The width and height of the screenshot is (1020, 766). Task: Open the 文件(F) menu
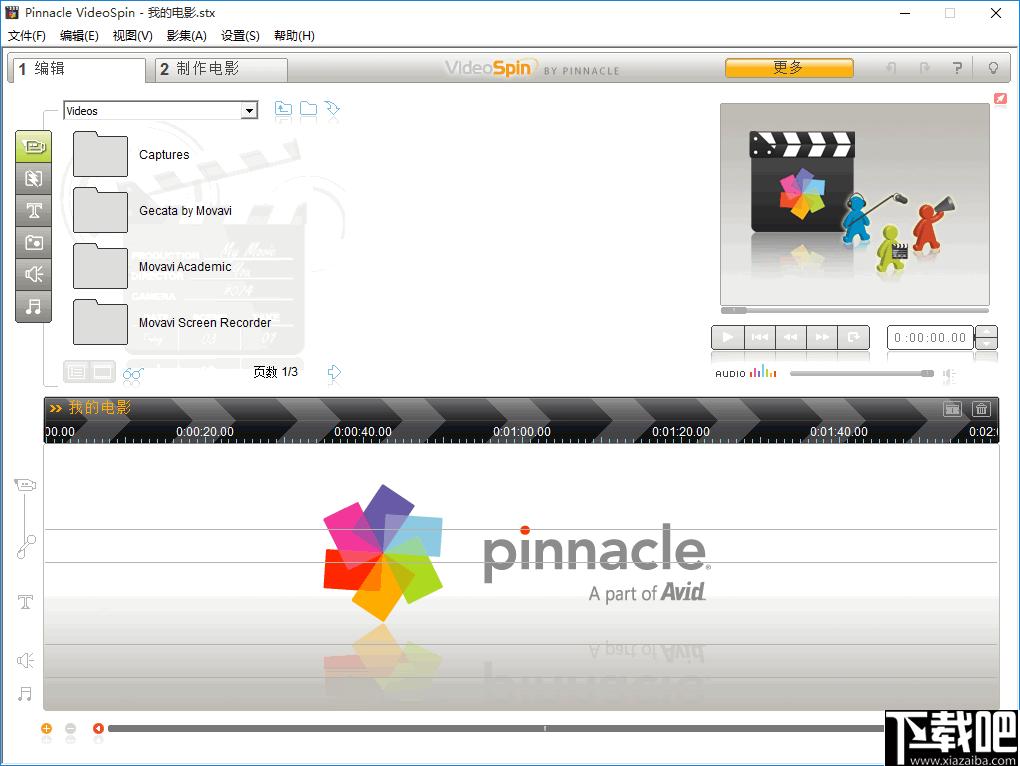pyautogui.click(x=27, y=36)
